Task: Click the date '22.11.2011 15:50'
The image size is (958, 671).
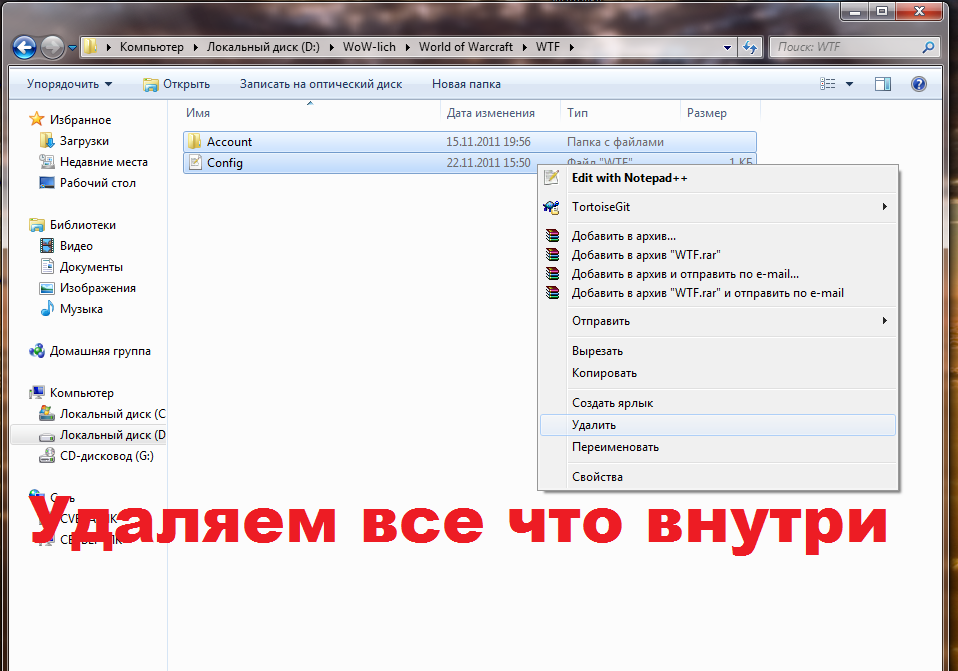Action: 488,163
